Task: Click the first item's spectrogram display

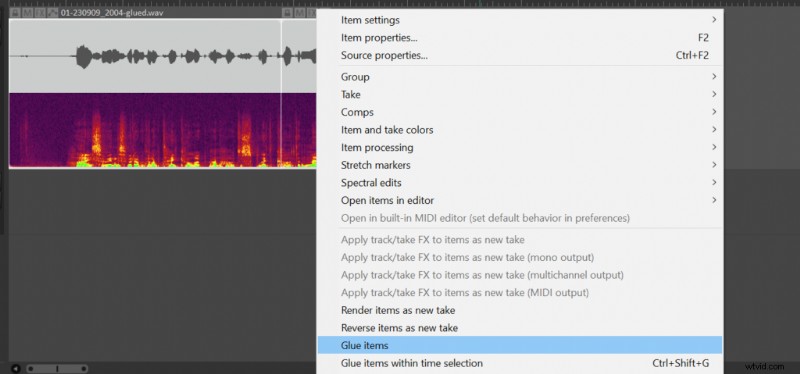Action: 145,130
